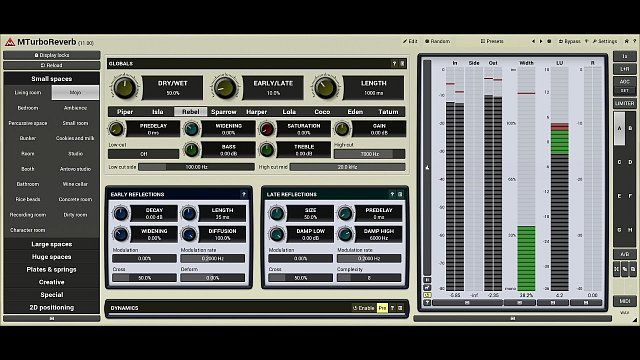
Task: Collapse the left preset panel bottom bar
Action: pos(51,318)
